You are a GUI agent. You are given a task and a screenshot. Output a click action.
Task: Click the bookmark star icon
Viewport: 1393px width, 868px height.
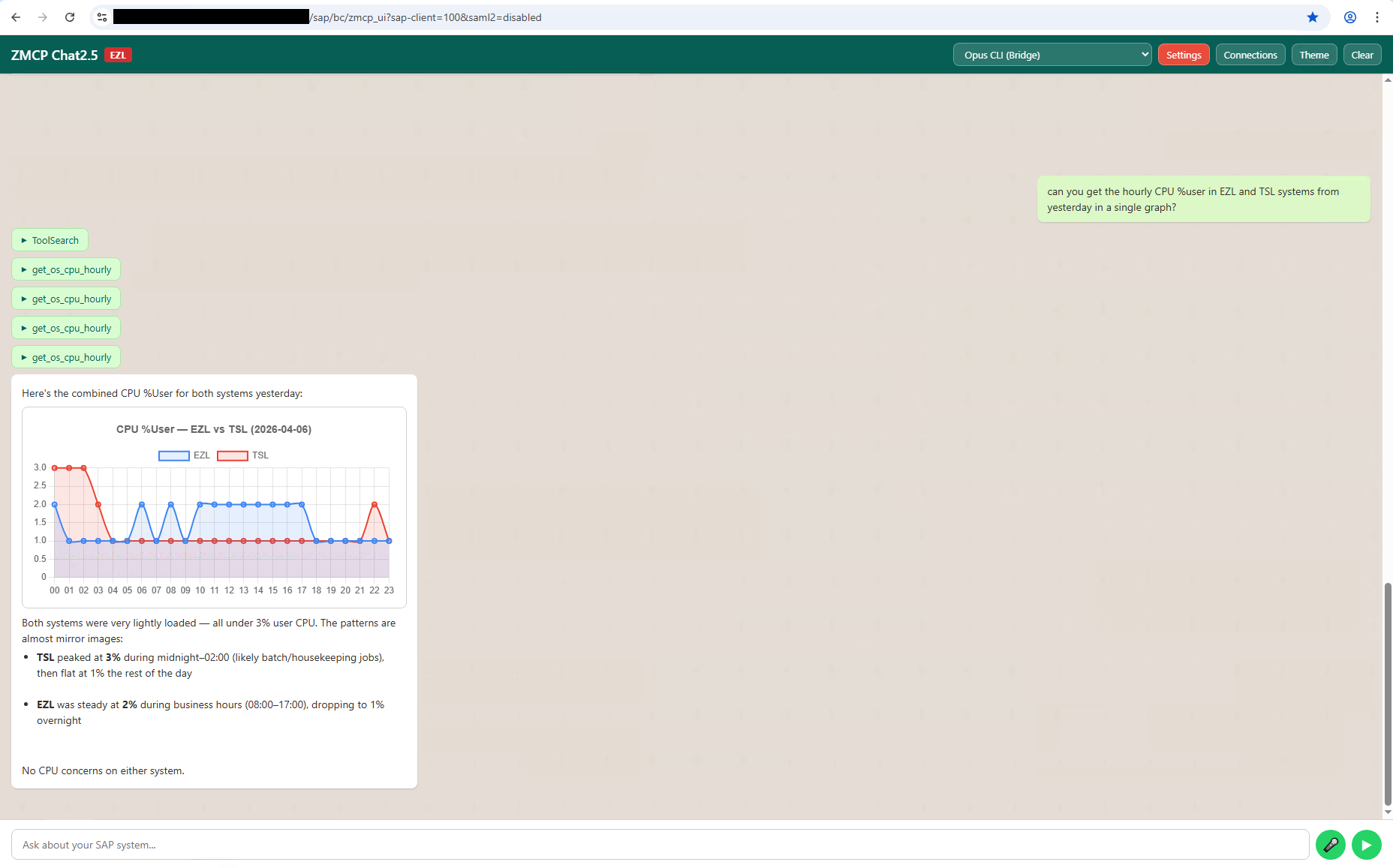[1313, 17]
